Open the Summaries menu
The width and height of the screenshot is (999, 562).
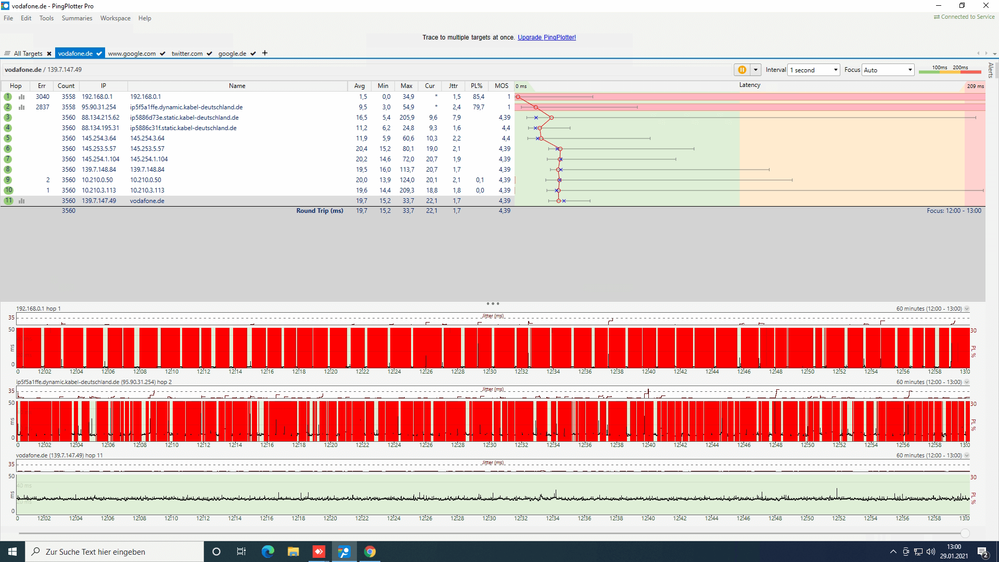(77, 18)
